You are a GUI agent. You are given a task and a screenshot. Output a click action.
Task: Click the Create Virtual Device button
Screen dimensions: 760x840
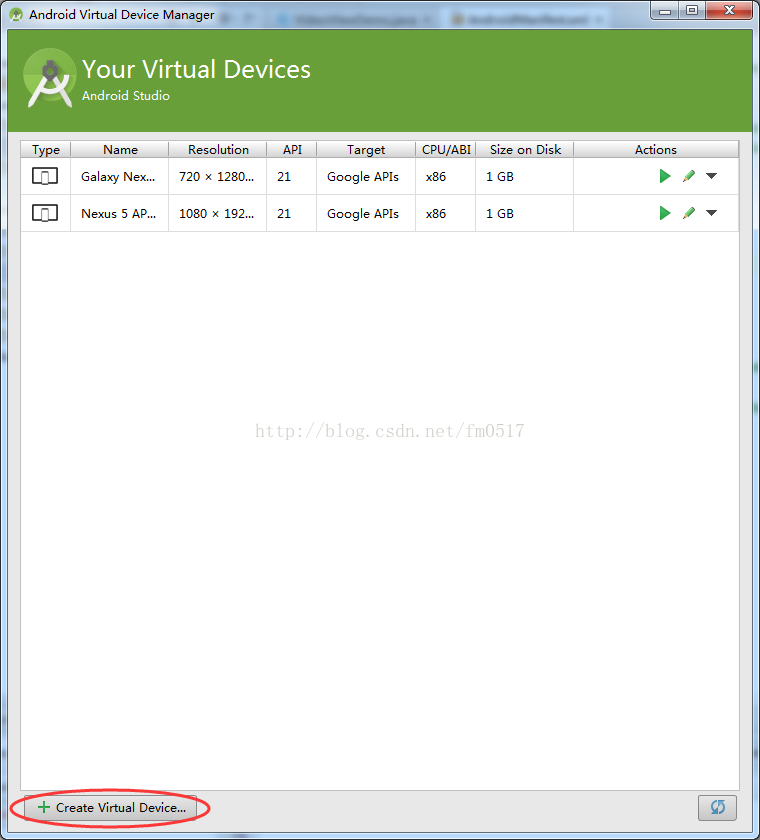click(111, 808)
